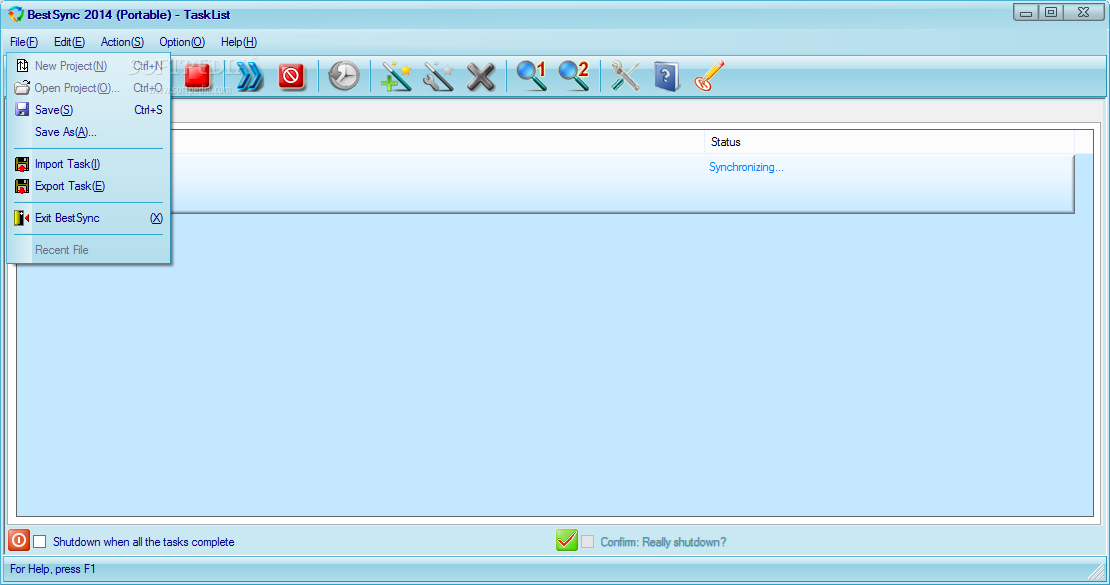This screenshot has width=1110, height=585.
Task: Choose Save As(A)... menu entry
Action: click(x=88, y=132)
